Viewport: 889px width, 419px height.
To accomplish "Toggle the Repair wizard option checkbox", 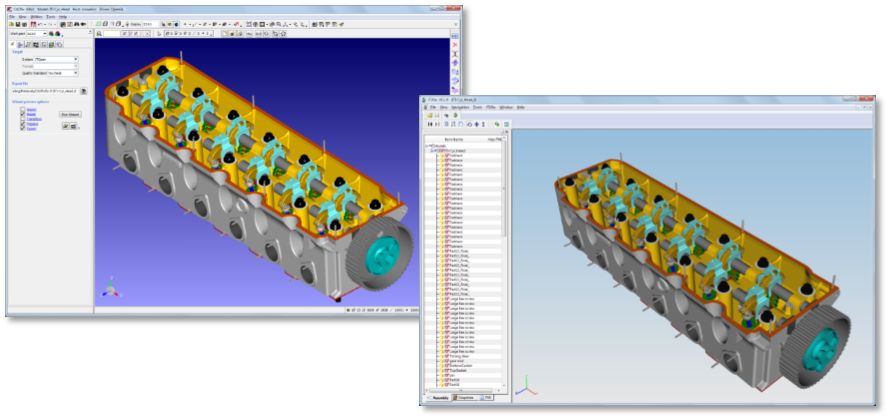I will (22, 114).
